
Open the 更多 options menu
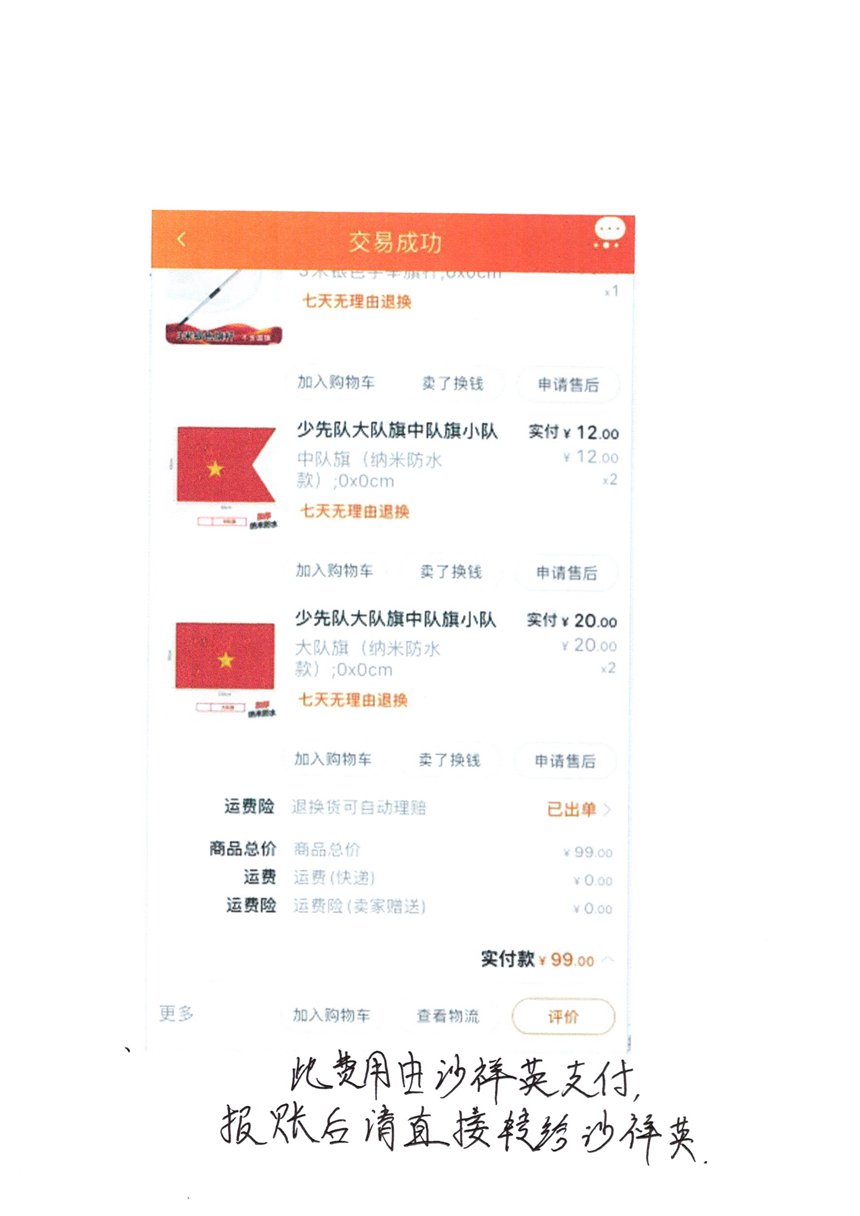tap(177, 1013)
